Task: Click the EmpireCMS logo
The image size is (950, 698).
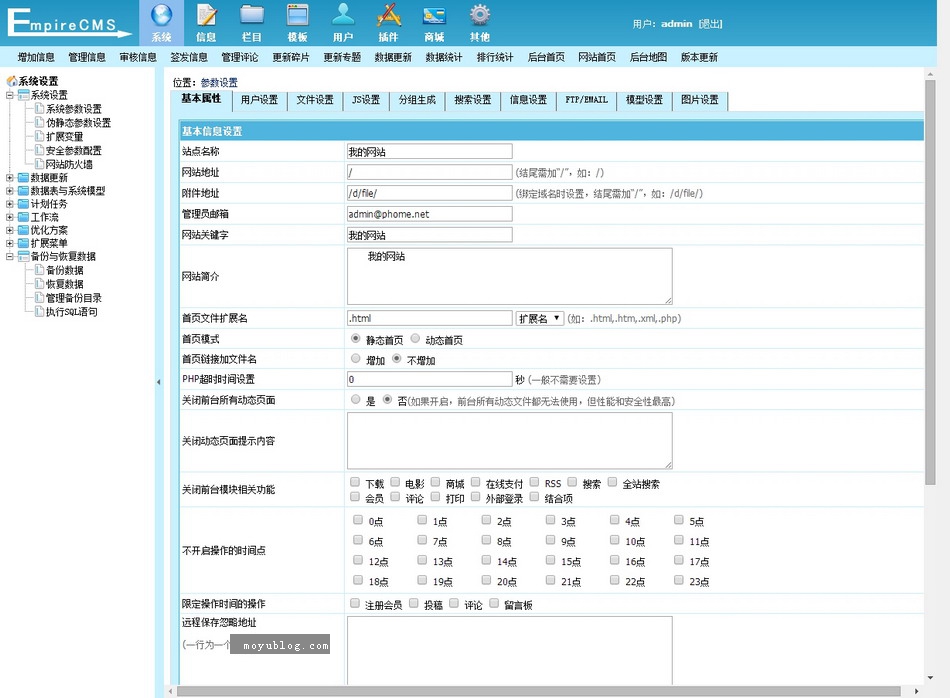Action: pyautogui.click(x=68, y=23)
